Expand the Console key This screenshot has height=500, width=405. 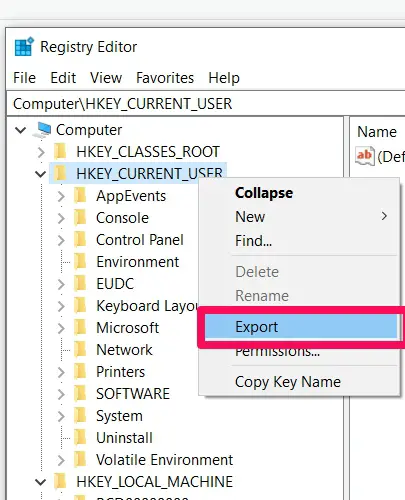click(61, 218)
